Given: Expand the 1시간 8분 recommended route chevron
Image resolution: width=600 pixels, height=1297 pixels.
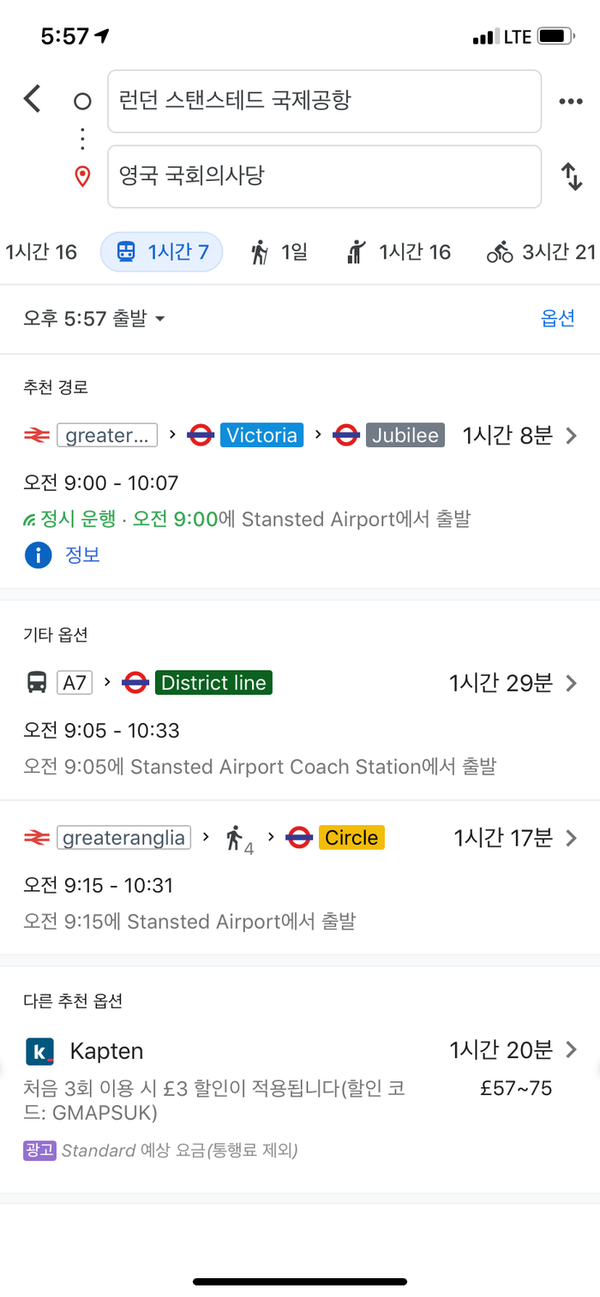Looking at the screenshot, I should (x=571, y=435).
